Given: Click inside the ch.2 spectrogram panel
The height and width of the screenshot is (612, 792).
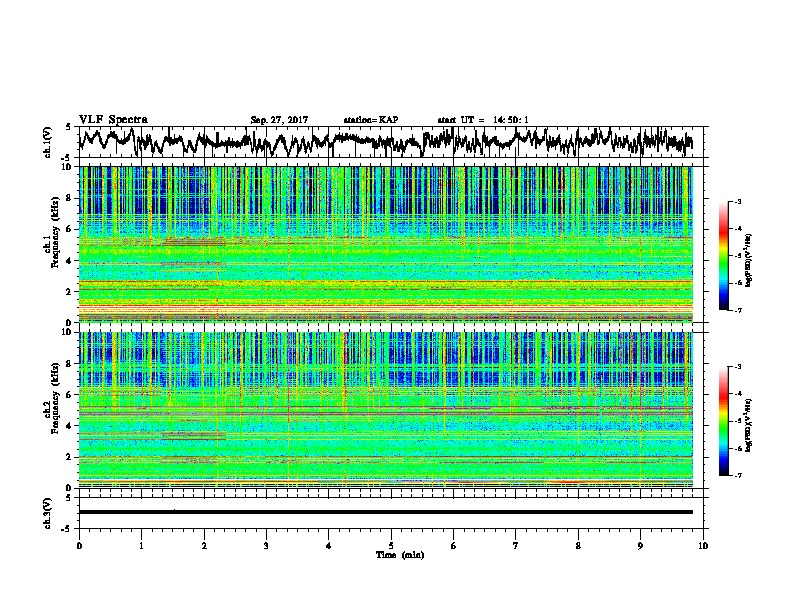Looking at the screenshot, I should pyautogui.click(x=385, y=410).
